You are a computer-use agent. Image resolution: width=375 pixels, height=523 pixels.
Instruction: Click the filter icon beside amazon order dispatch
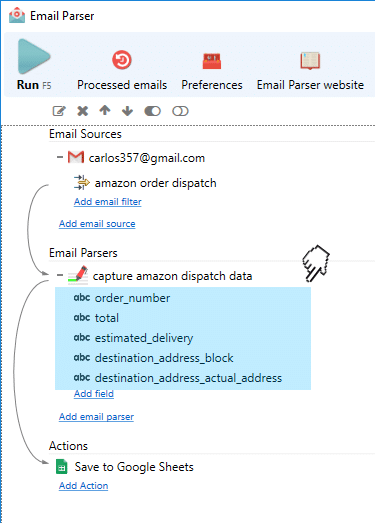(82, 182)
